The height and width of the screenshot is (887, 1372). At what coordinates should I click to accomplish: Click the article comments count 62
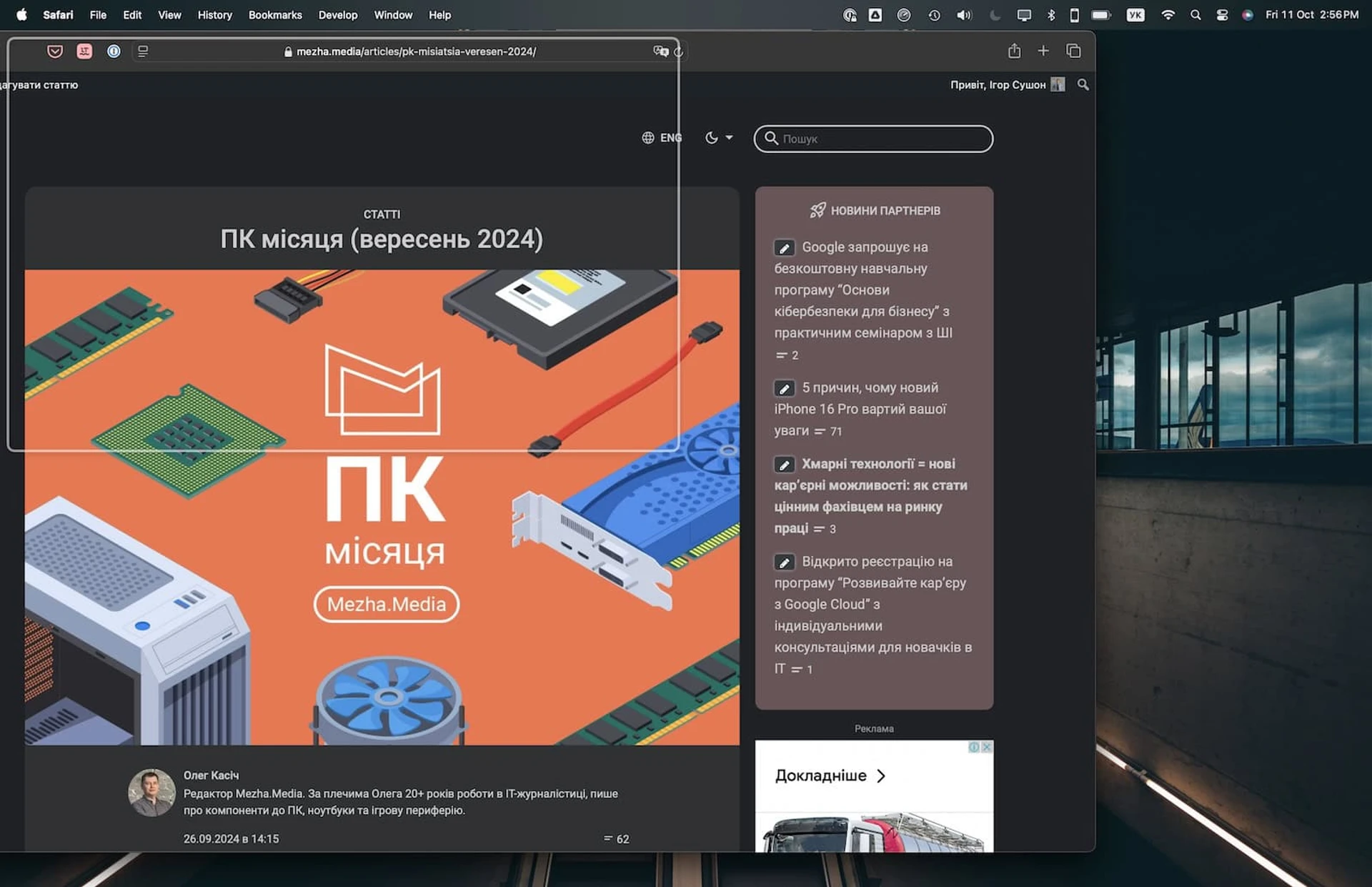click(617, 838)
